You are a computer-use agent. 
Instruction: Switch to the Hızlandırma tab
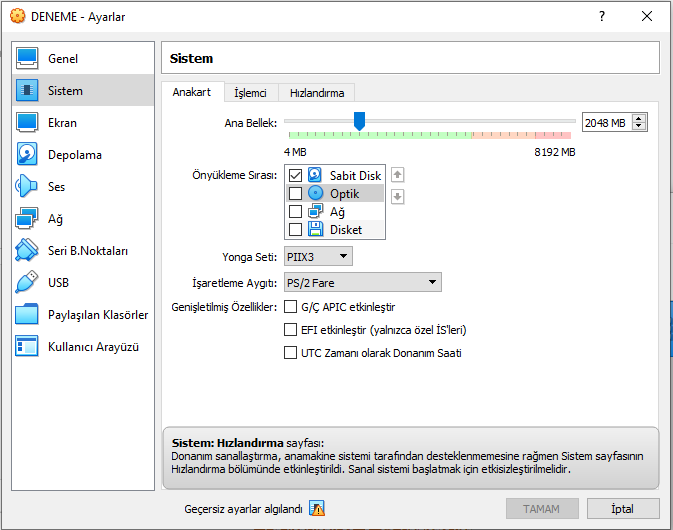click(317, 93)
